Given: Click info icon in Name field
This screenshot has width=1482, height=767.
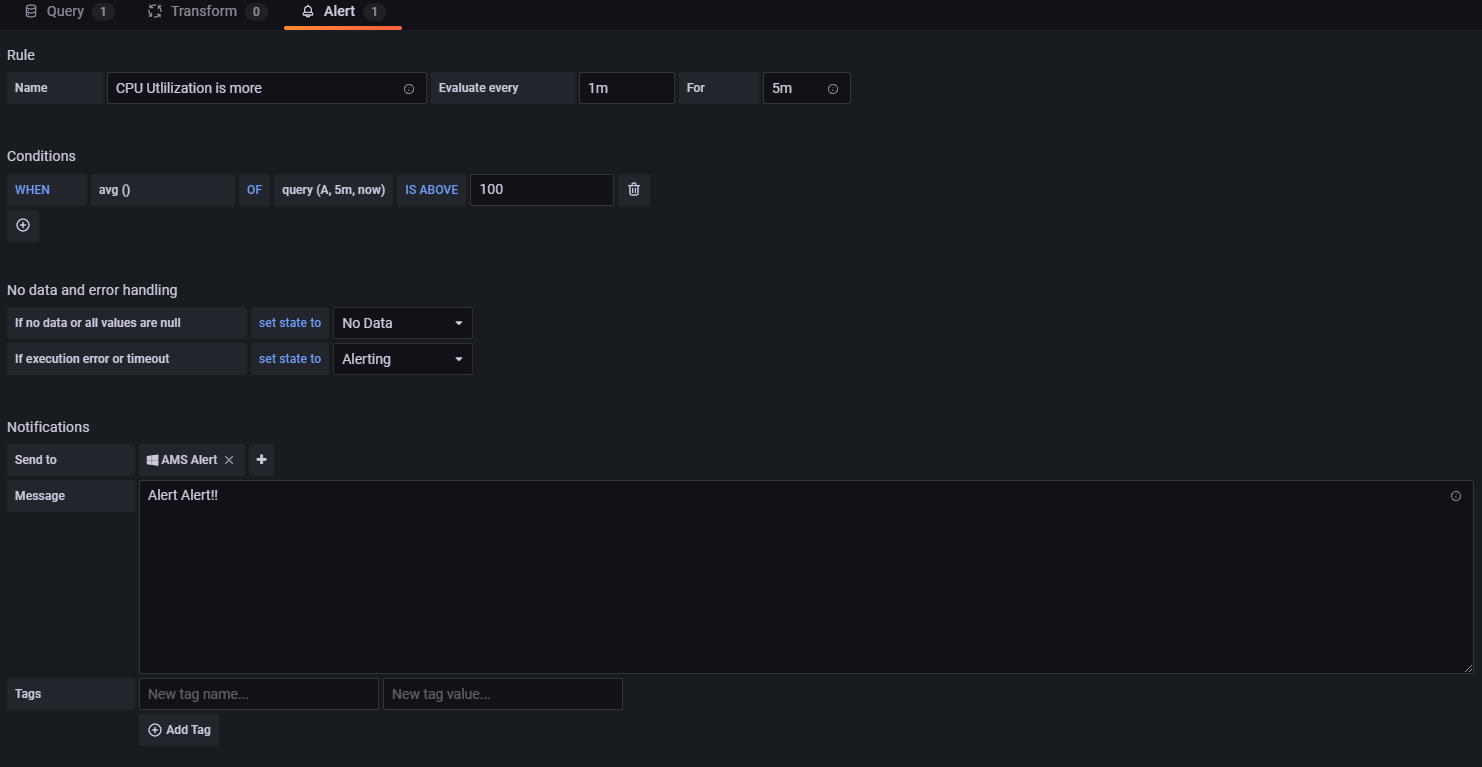Looking at the screenshot, I should click(x=409, y=89).
